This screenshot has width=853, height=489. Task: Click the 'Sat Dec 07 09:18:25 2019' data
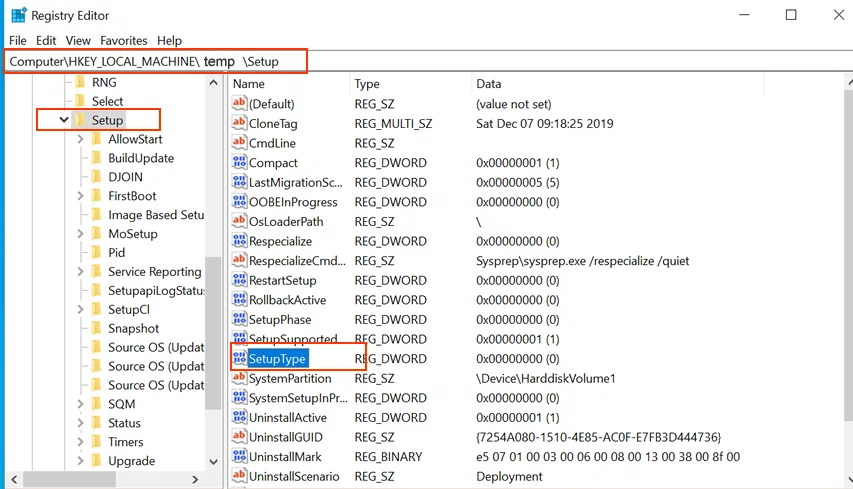click(545, 123)
